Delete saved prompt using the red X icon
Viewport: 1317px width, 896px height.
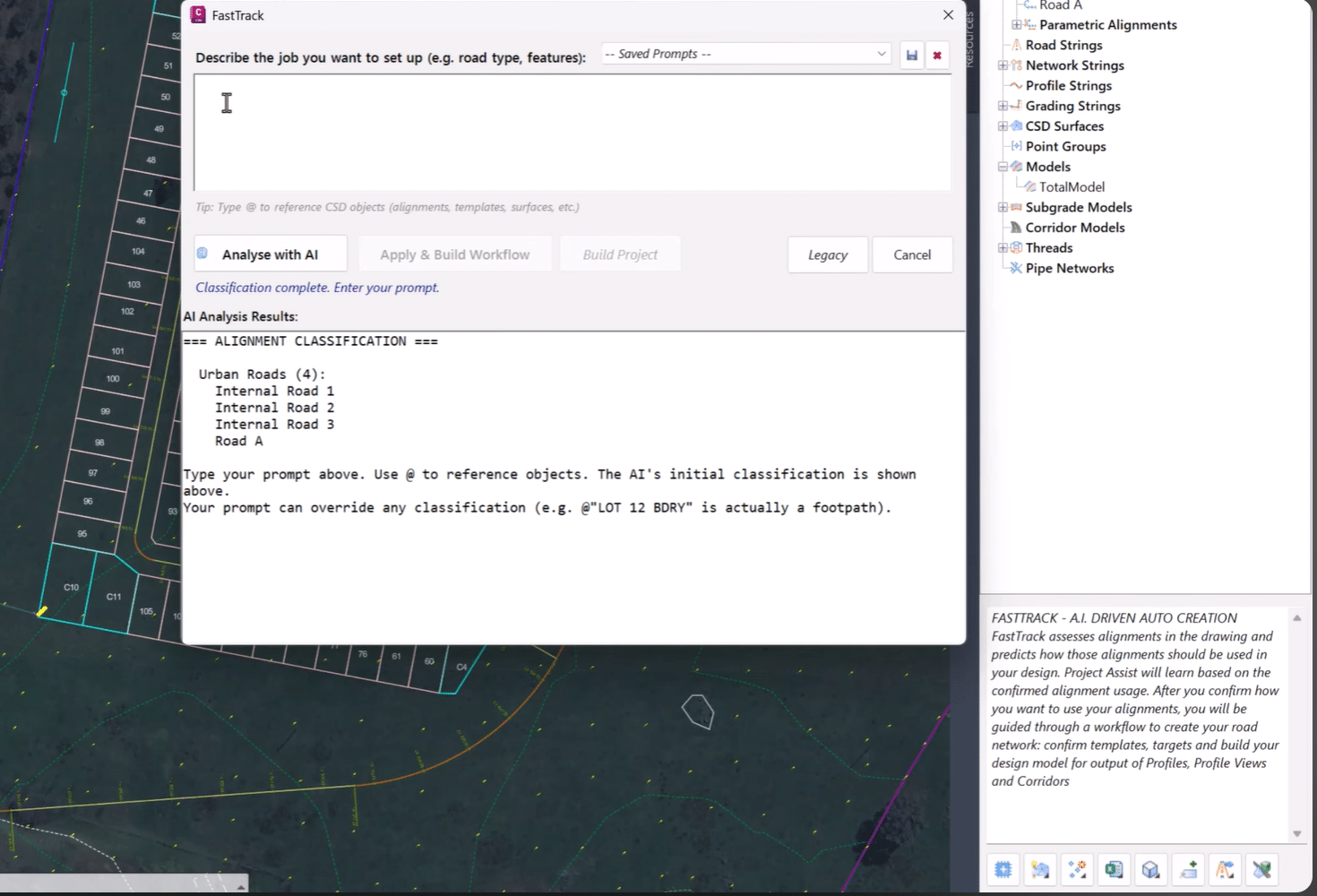[x=937, y=55]
